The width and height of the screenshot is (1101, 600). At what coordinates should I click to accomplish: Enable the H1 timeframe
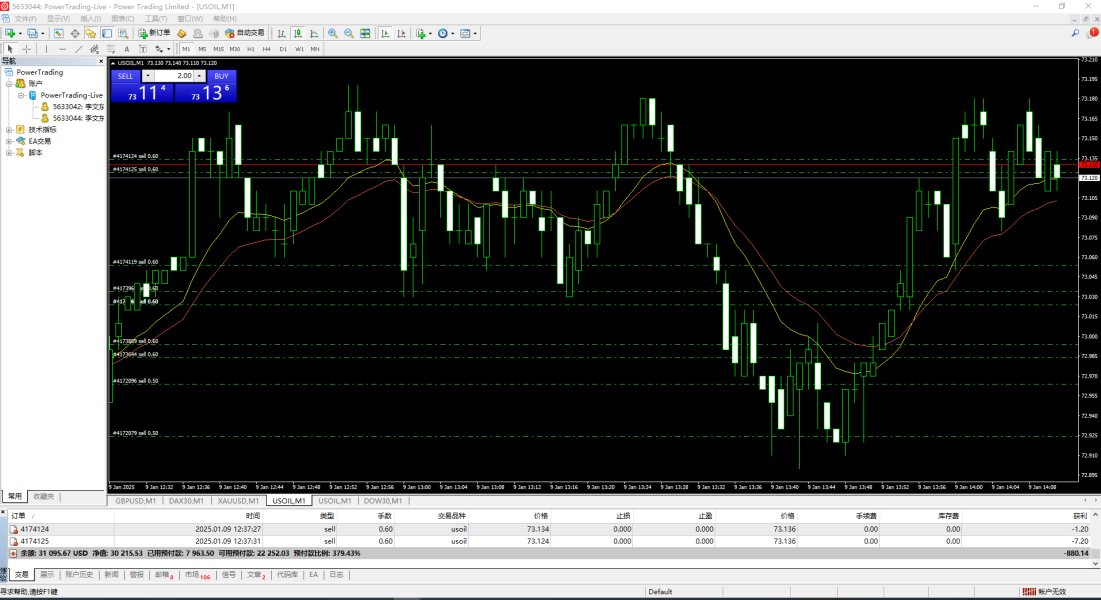pos(251,48)
